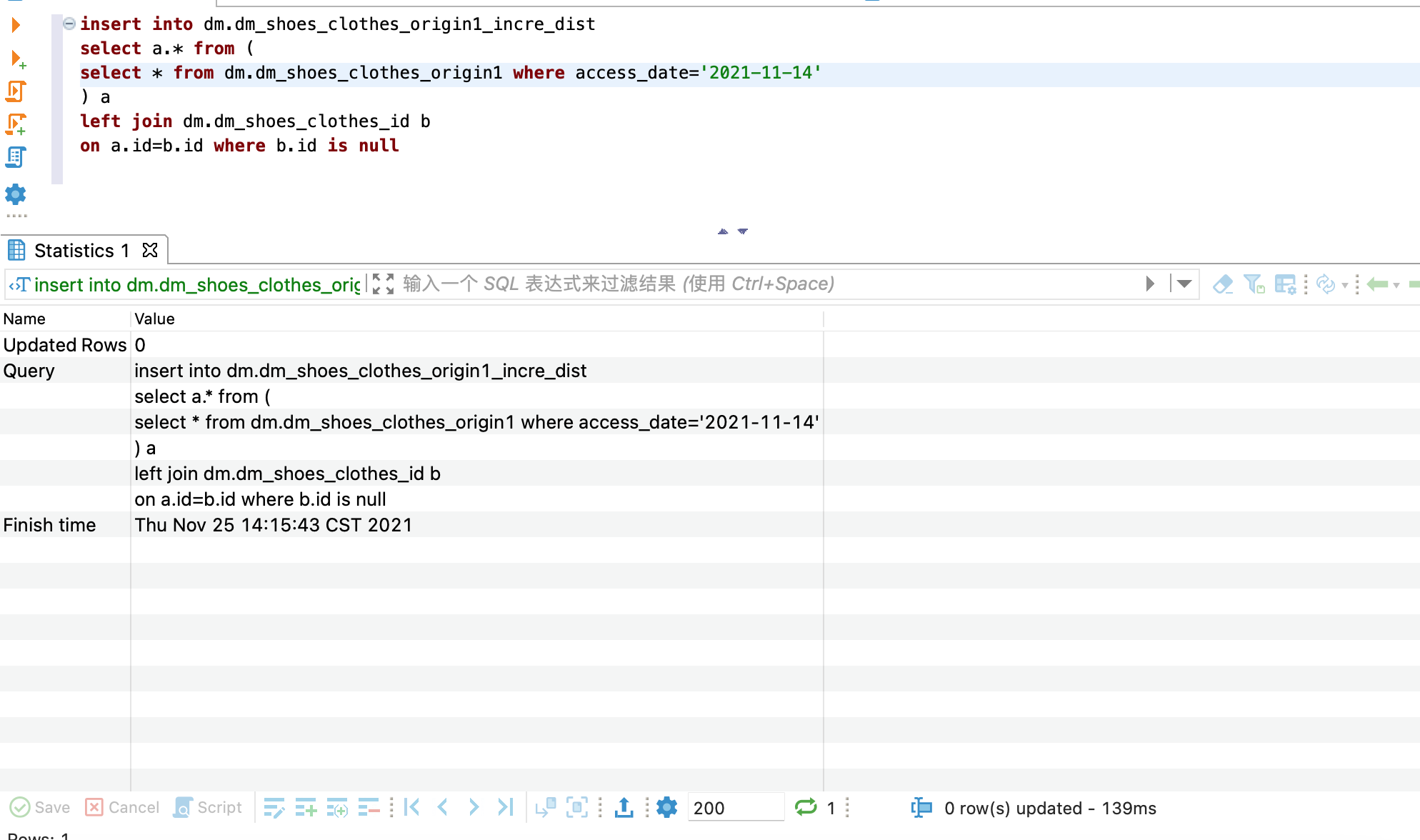The width and height of the screenshot is (1420, 840).
Task: Refresh results with the green loop icon
Action: coord(806,807)
